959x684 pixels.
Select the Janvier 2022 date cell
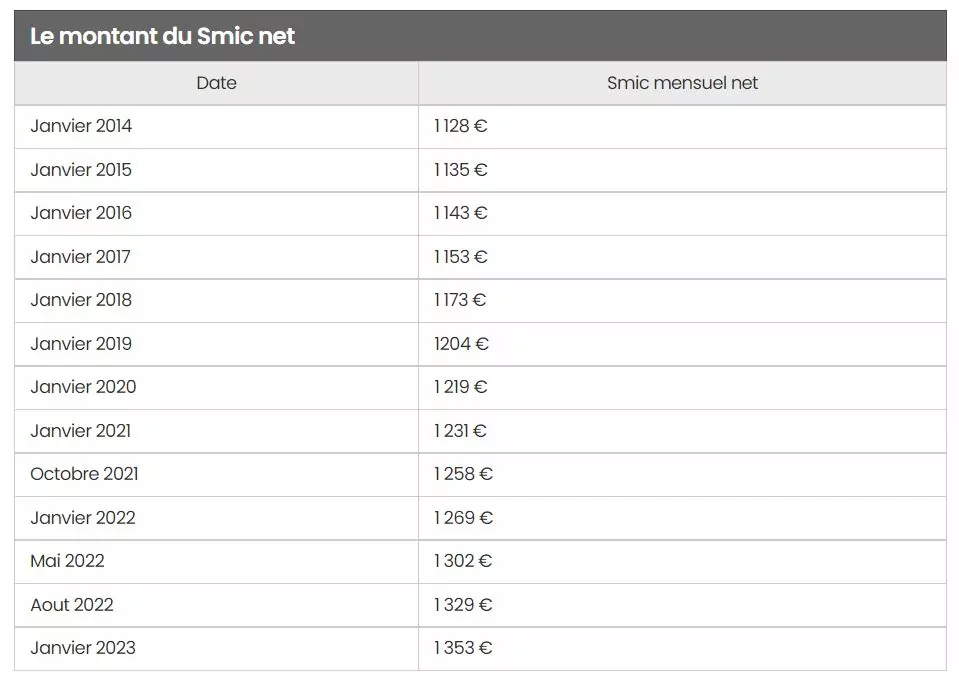[217, 518]
